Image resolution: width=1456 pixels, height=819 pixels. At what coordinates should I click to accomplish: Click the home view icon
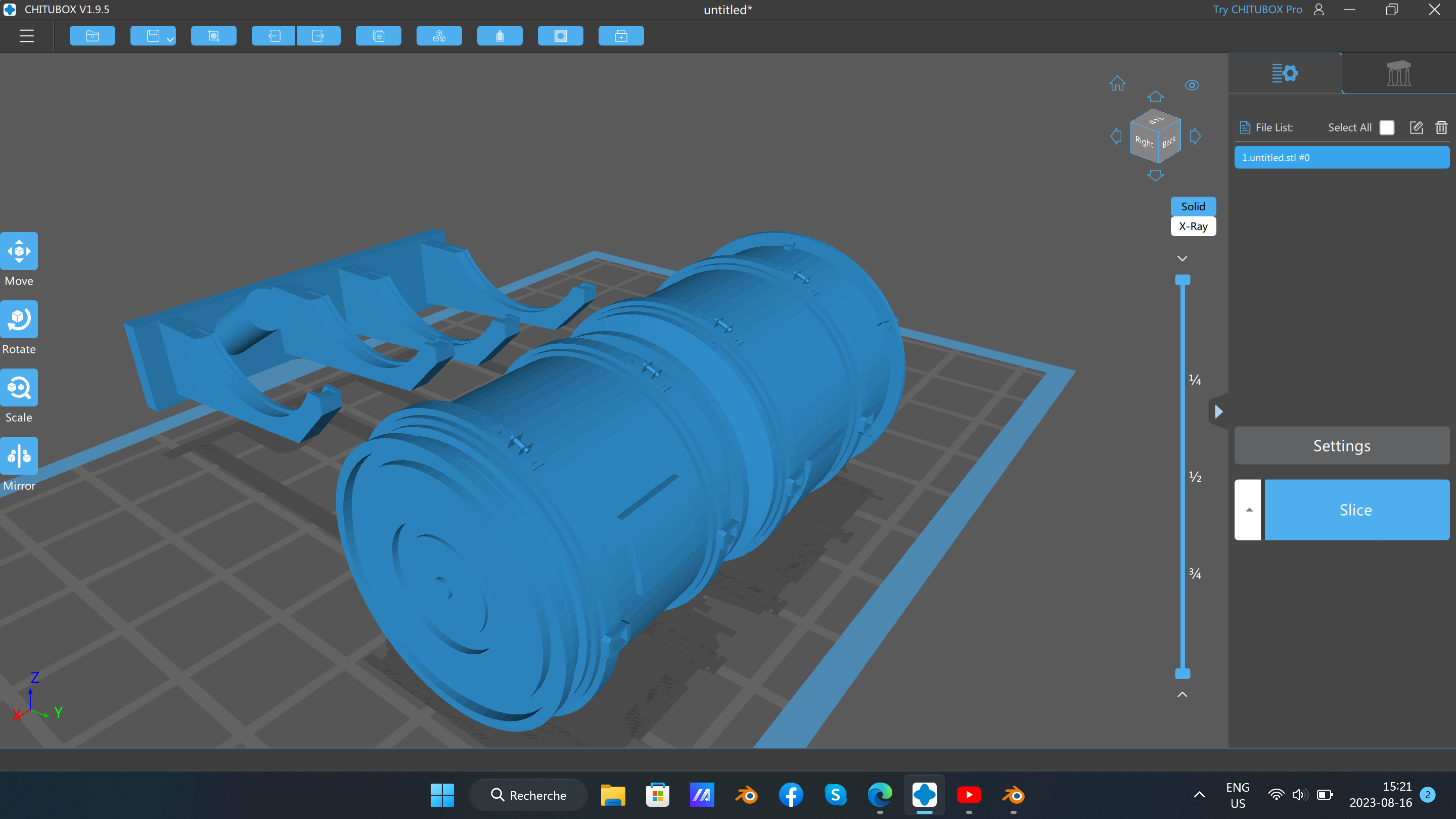(x=1117, y=83)
